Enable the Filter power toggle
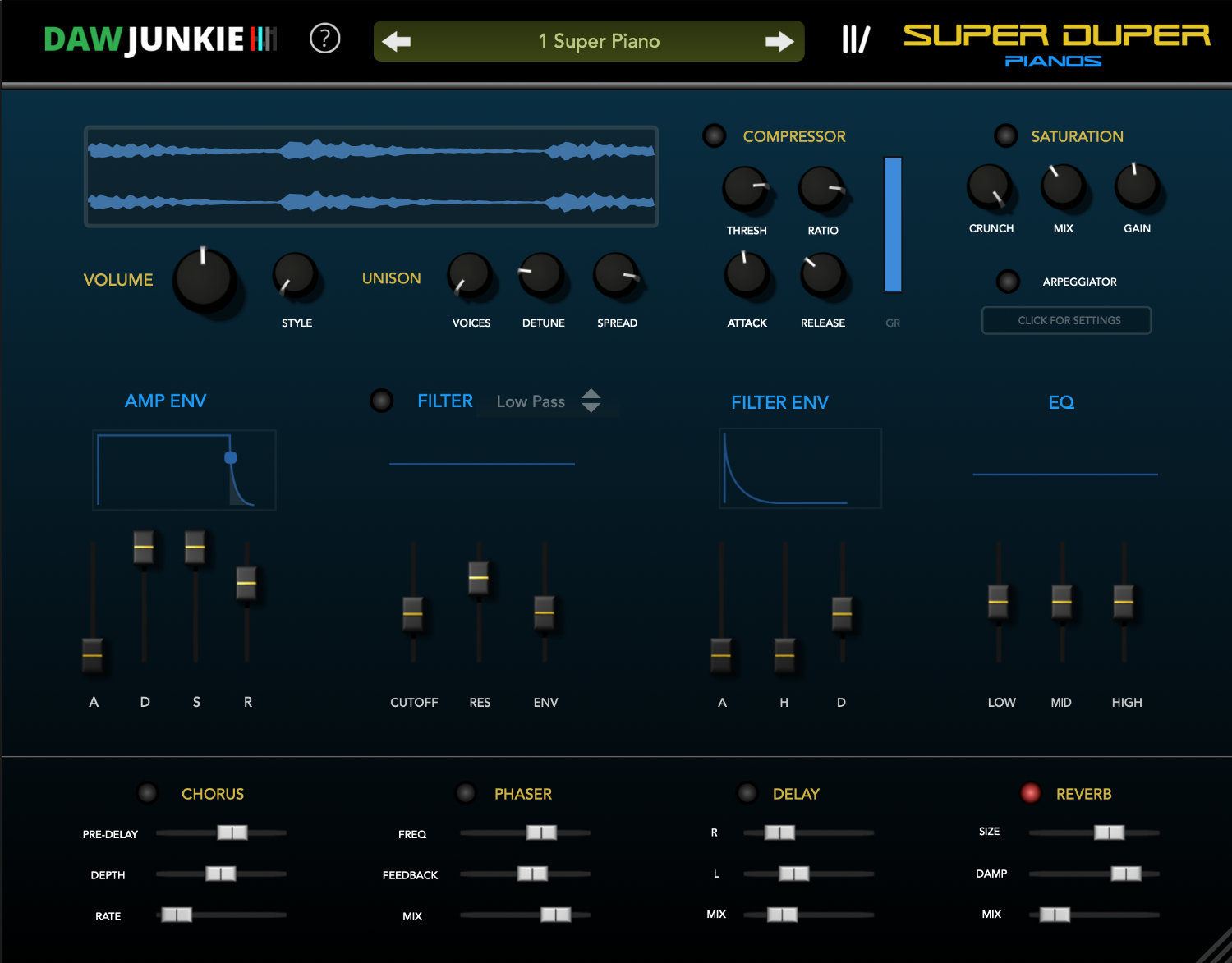 point(381,400)
